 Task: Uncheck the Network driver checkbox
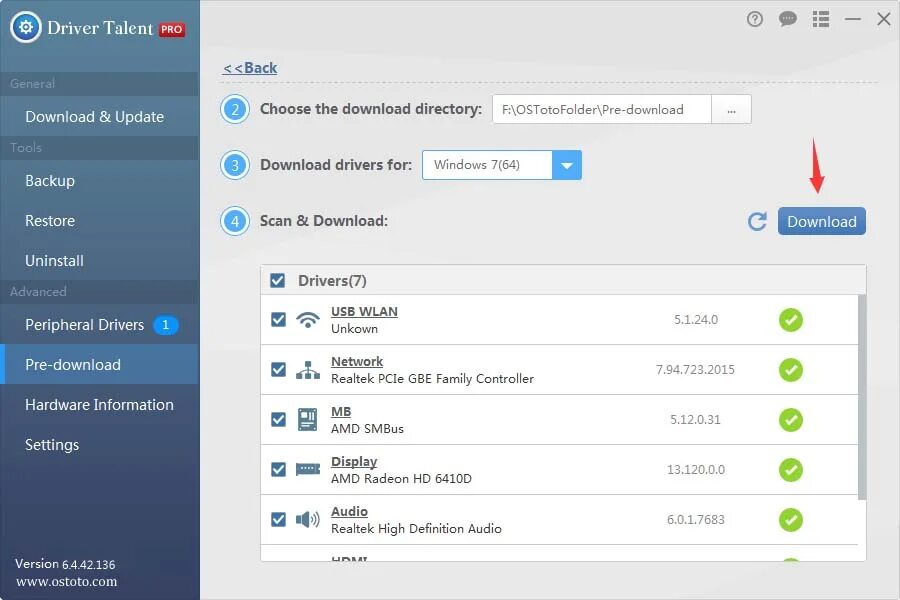278,369
